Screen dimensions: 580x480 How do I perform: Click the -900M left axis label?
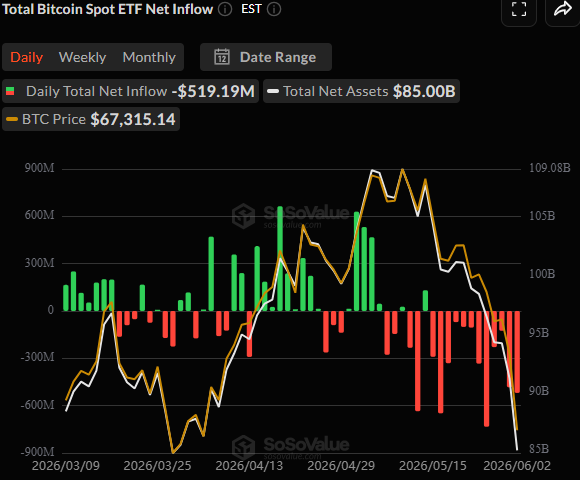click(37, 452)
